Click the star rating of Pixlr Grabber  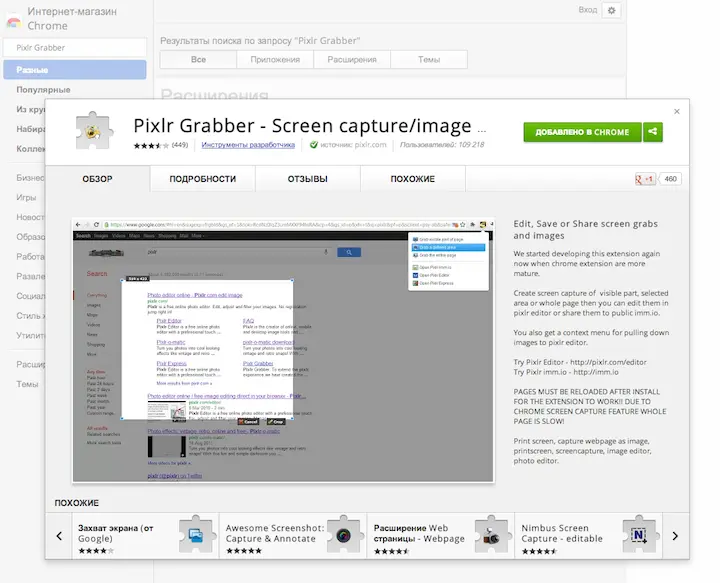pos(151,146)
